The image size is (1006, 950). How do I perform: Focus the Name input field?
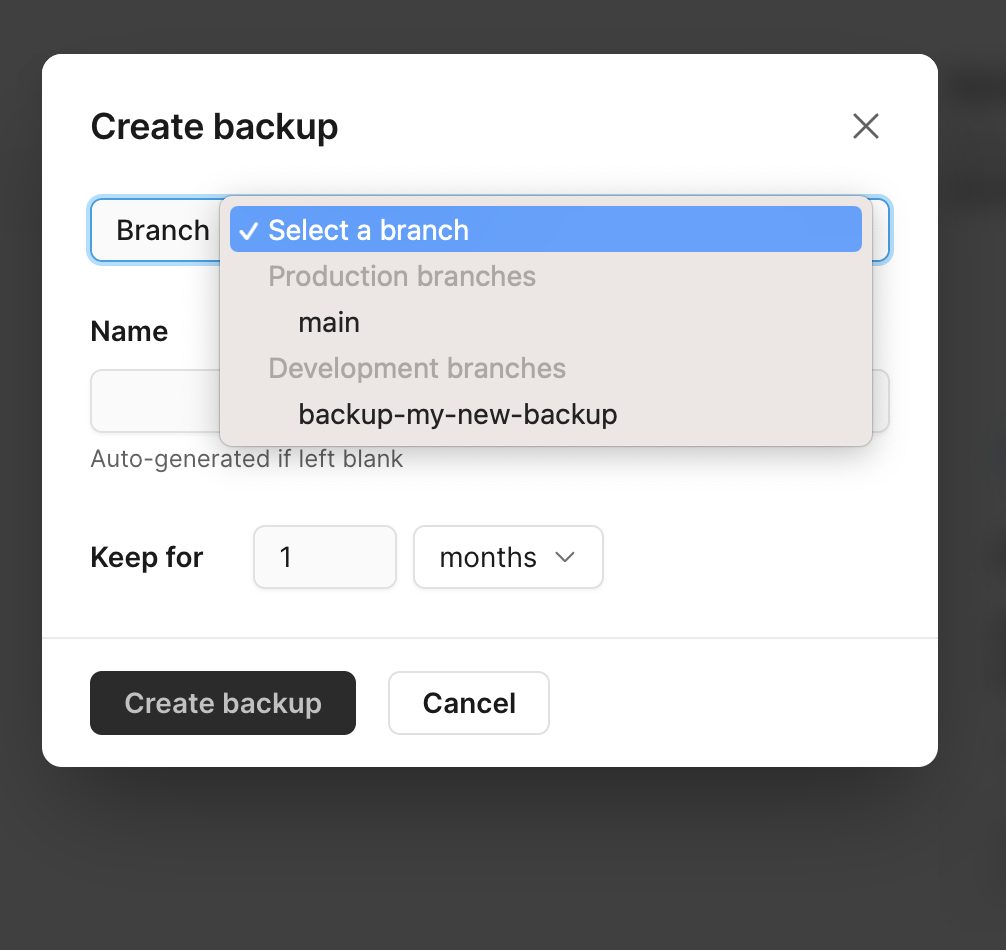pos(150,401)
